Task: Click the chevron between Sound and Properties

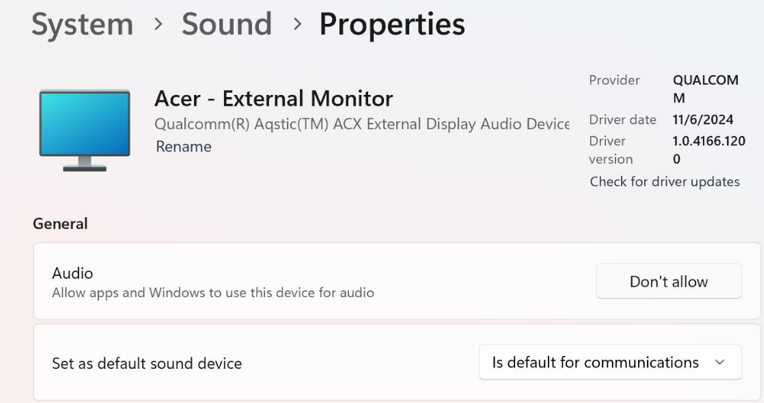Action: pyautogui.click(x=297, y=23)
